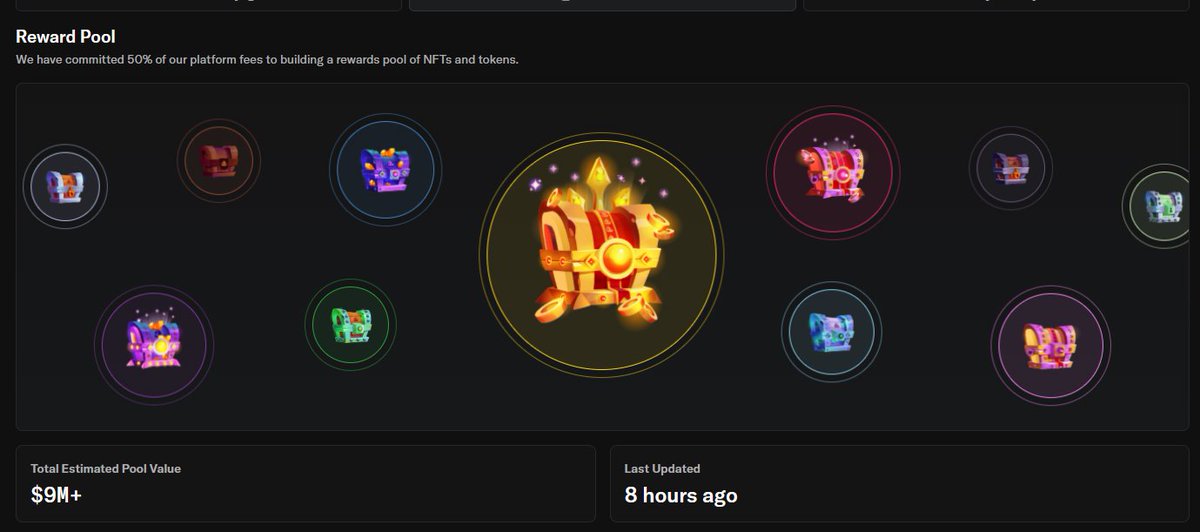Click the platform fees description text
Image resolution: width=1200 pixels, height=532 pixels.
tap(267, 60)
